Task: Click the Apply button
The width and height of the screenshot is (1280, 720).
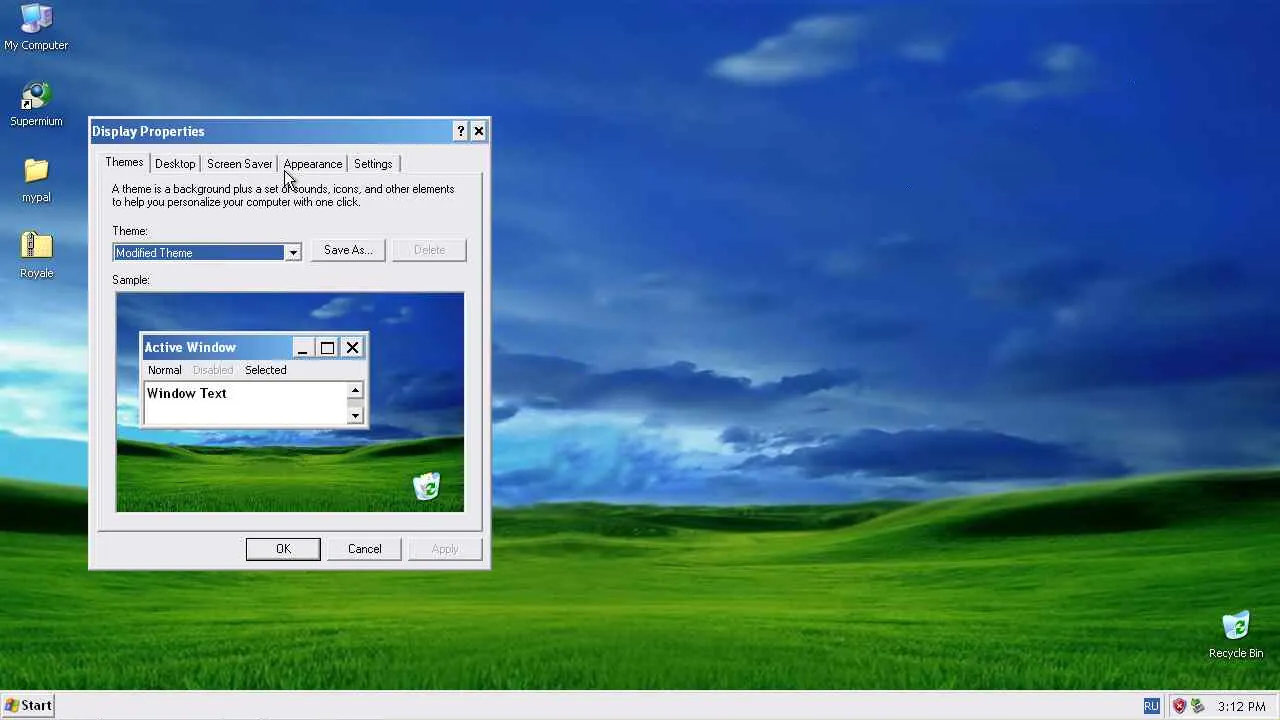Action: coord(445,549)
